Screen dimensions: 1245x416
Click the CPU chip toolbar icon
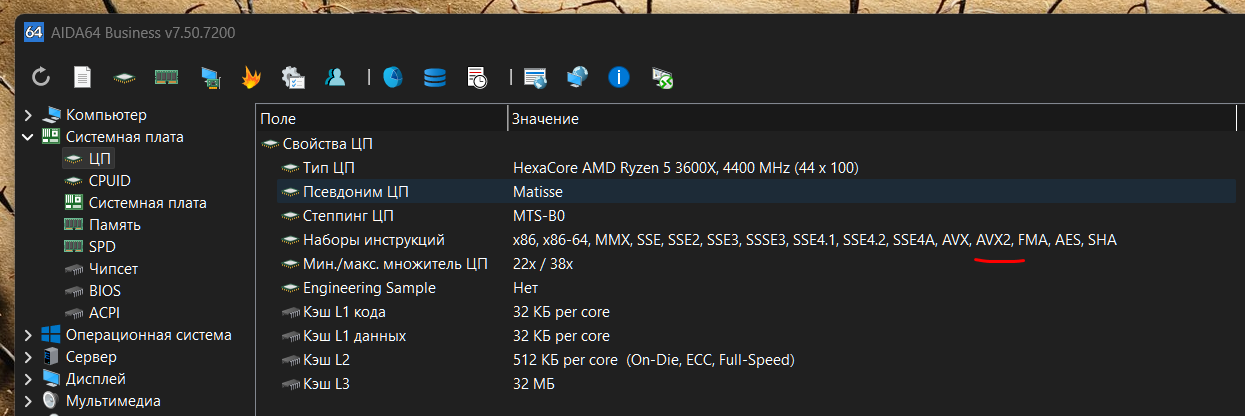(x=124, y=77)
